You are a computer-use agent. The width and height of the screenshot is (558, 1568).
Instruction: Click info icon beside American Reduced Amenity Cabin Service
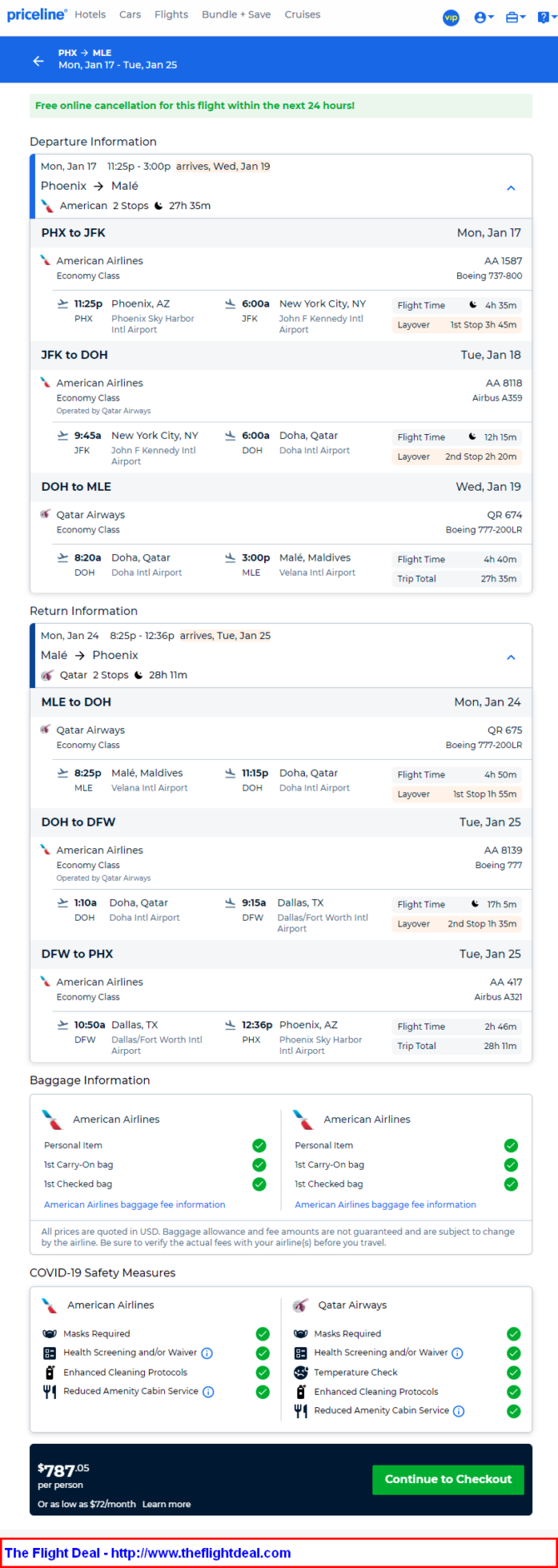[x=208, y=1391]
